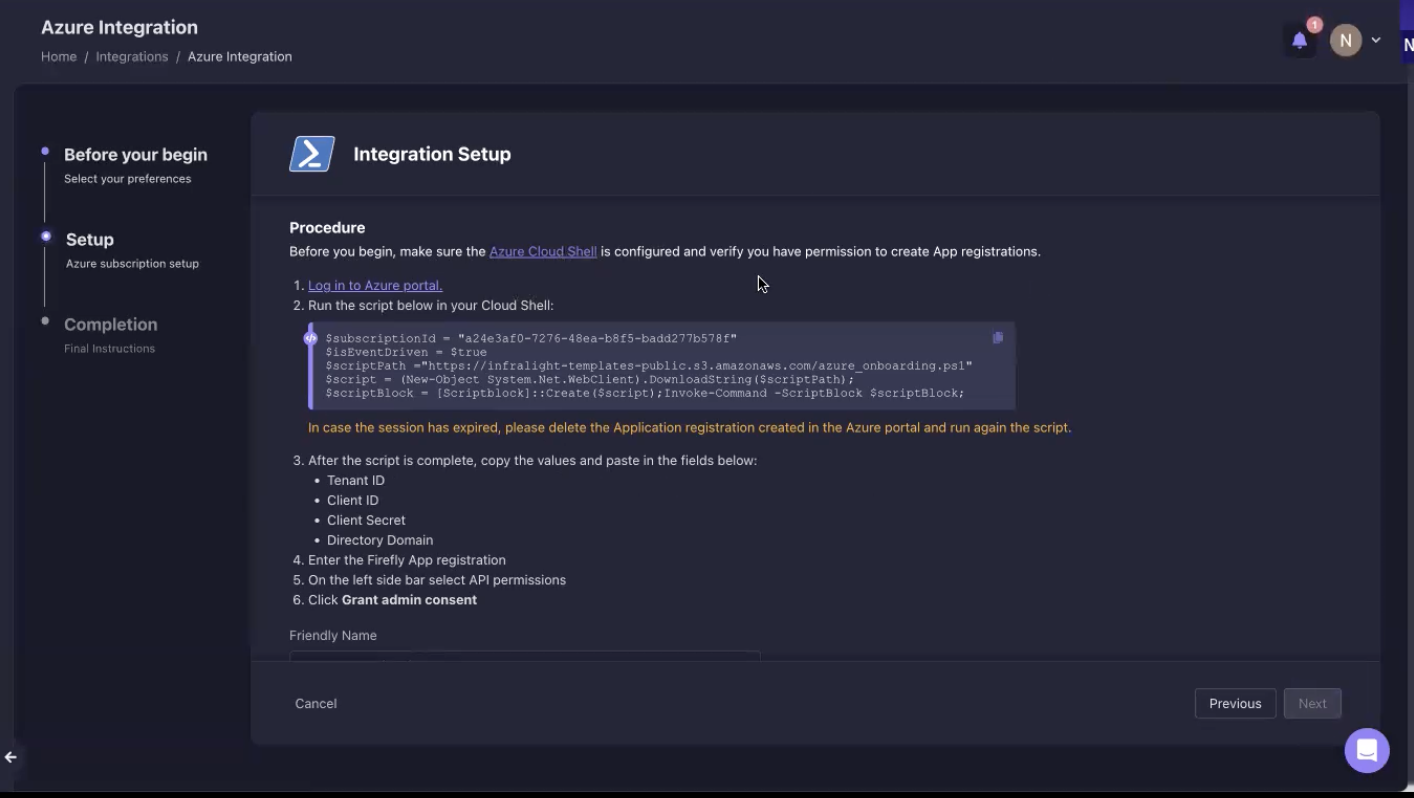Click the $scriptBlock line in script
The height and width of the screenshot is (798, 1414).
(645, 393)
